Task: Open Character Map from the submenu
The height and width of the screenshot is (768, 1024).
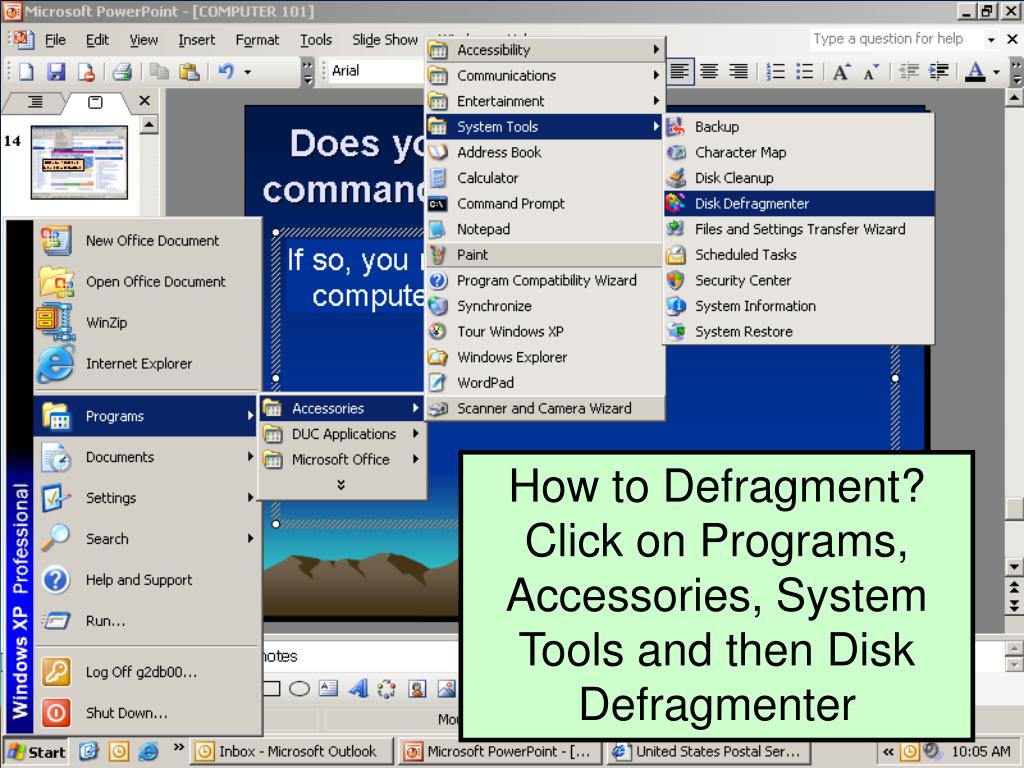Action: point(799,152)
